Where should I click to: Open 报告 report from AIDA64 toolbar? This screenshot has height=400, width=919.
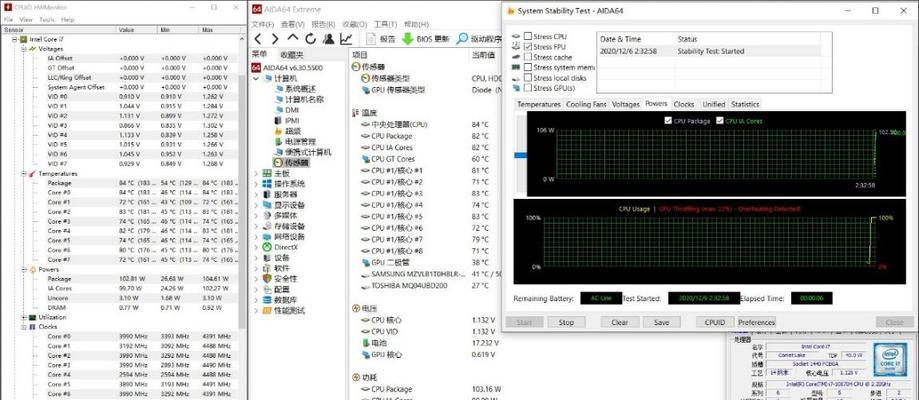381,39
